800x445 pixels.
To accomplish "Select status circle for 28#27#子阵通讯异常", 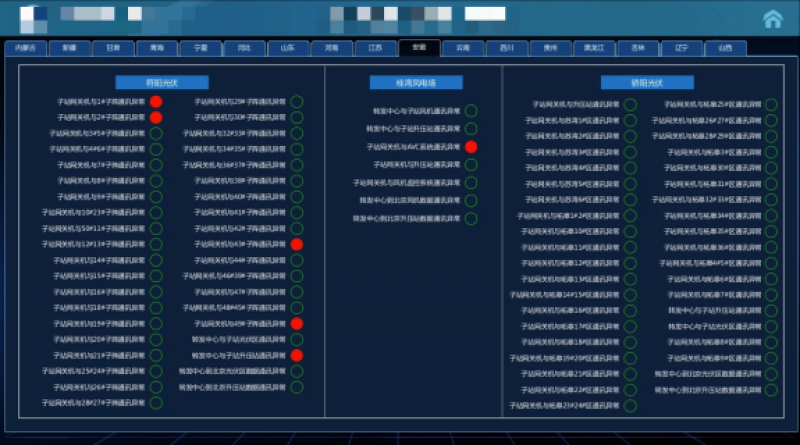I will pos(156,403).
